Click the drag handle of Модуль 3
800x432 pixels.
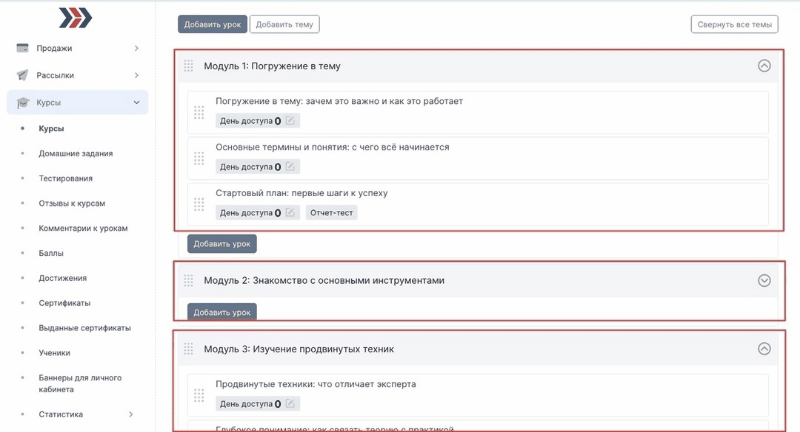pos(189,349)
